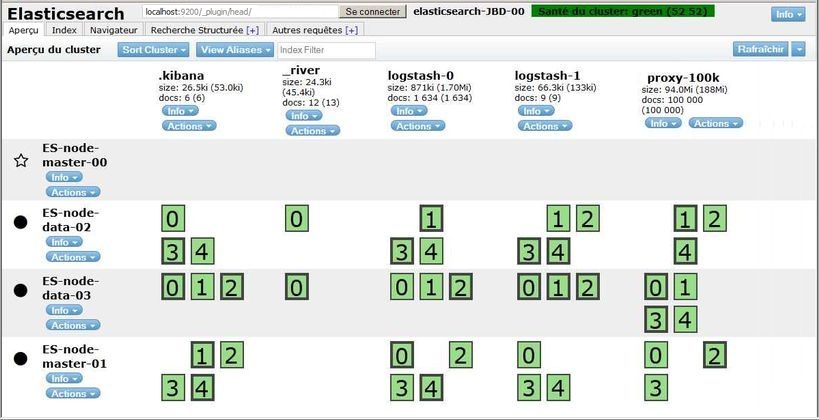Open Info dropdown for proxy-100k index
This screenshot has height=420, width=819.
pyautogui.click(x=662, y=123)
